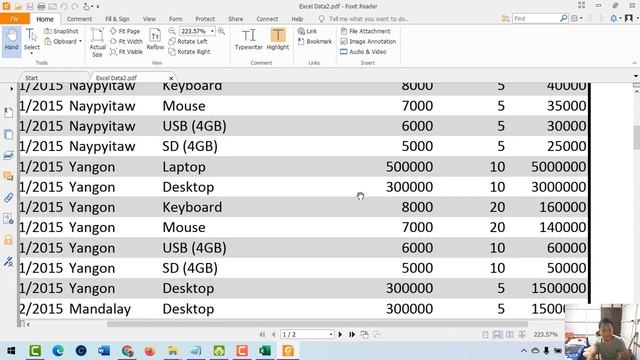Switch to continuous facing view mode
The height and width of the screenshot is (360, 640).
pyautogui.click(x=522, y=335)
